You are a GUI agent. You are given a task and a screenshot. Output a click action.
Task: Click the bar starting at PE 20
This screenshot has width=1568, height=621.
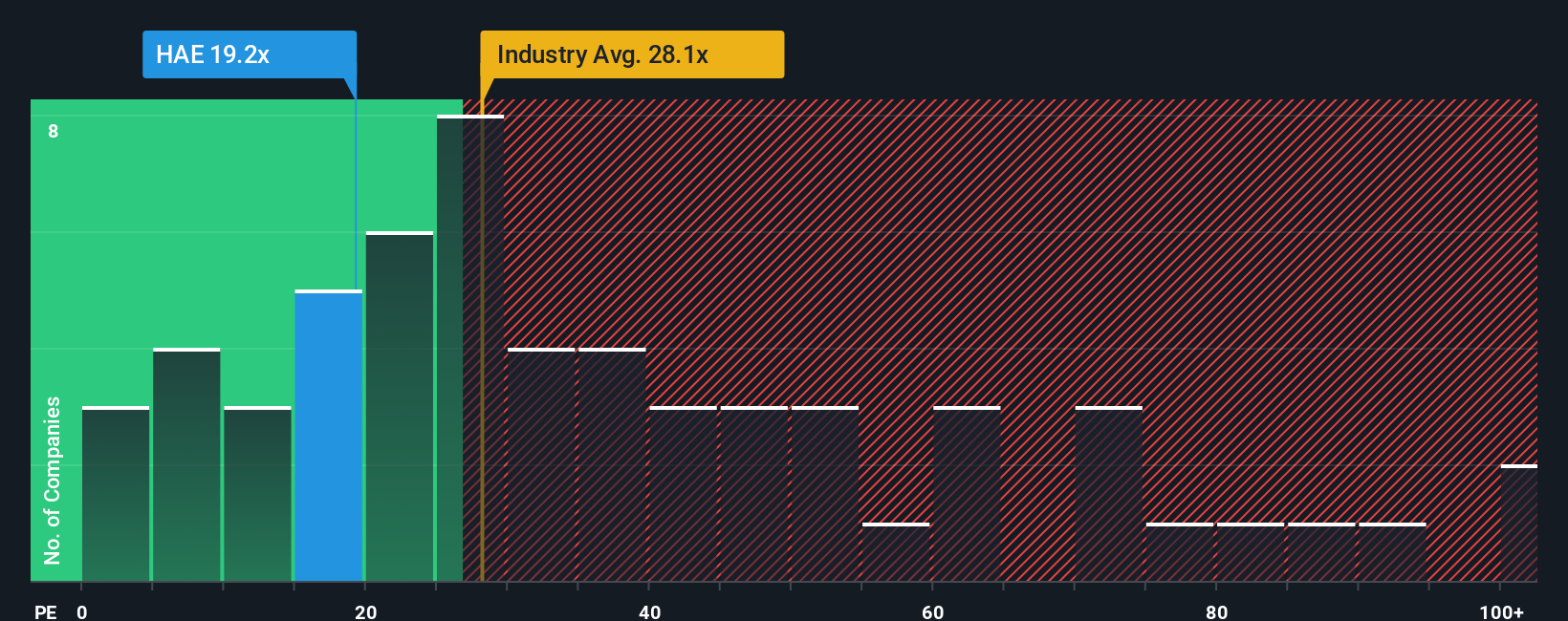tap(400, 406)
